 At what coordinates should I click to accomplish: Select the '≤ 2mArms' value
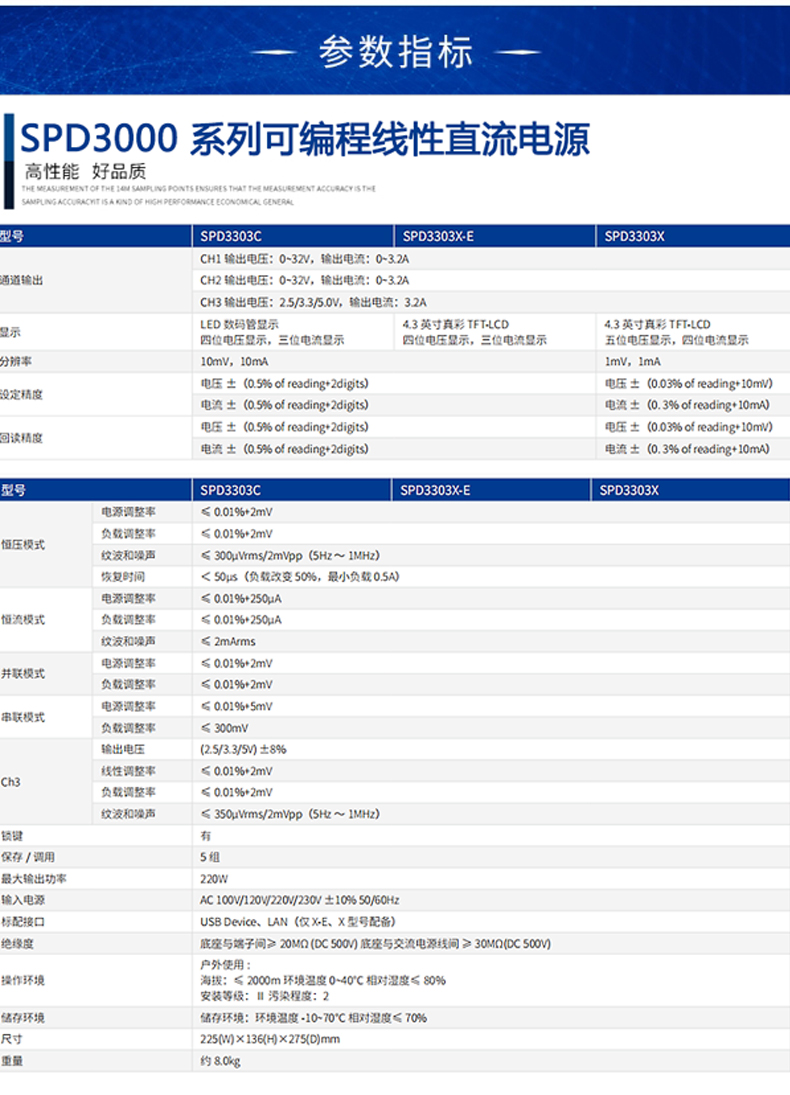point(228,641)
